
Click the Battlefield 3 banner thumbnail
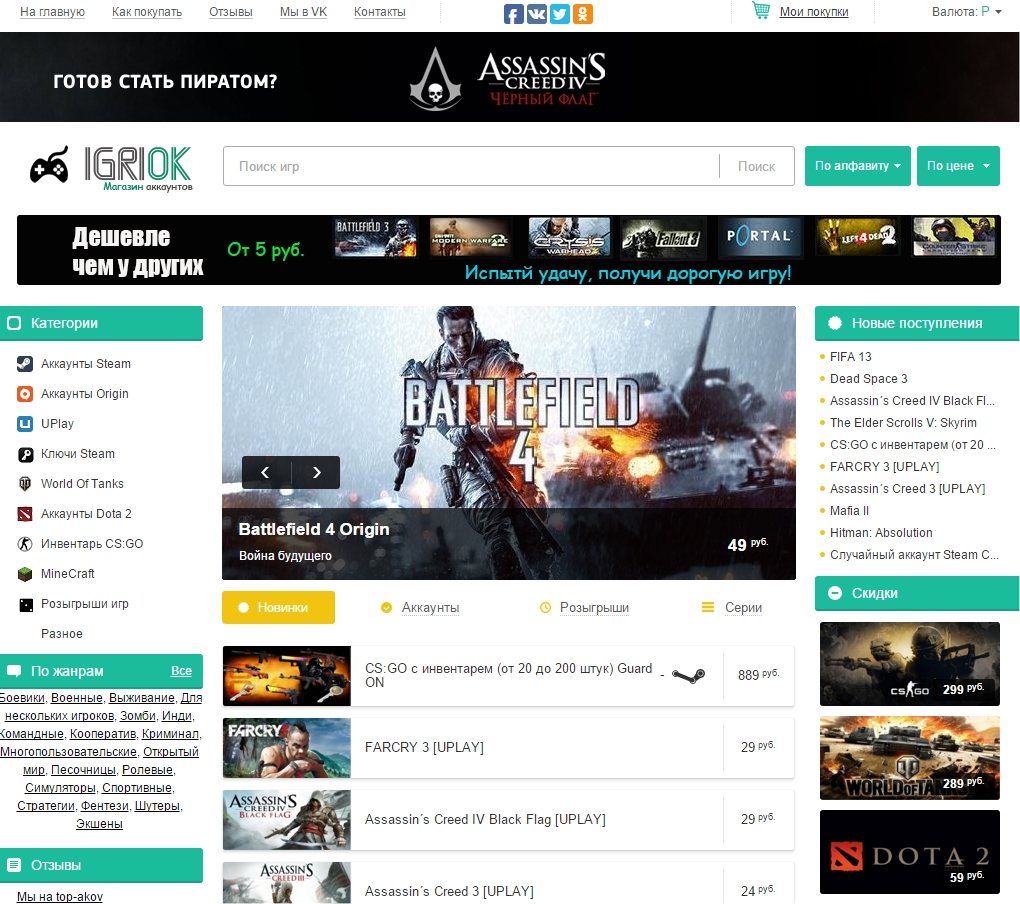(x=375, y=237)
